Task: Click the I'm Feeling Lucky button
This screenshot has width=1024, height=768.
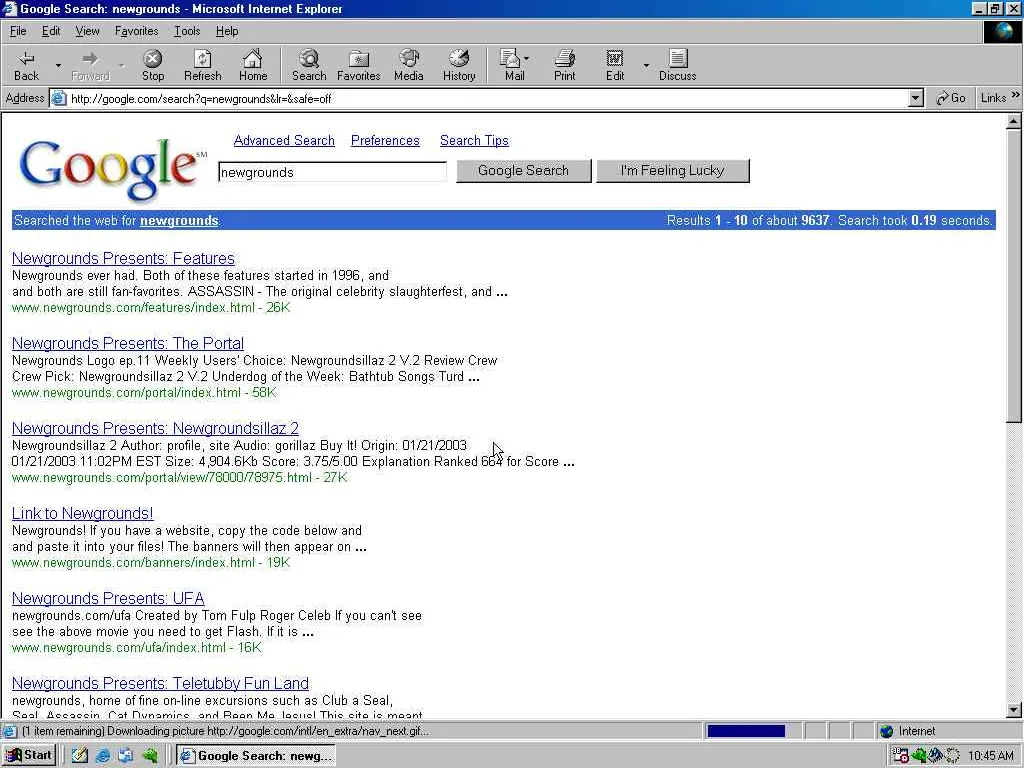Action: tap(673, 170)
